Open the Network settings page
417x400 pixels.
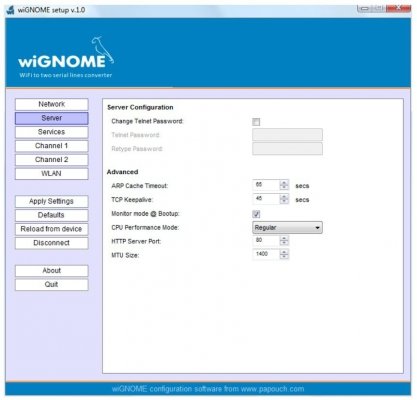[x=52, y=104]
